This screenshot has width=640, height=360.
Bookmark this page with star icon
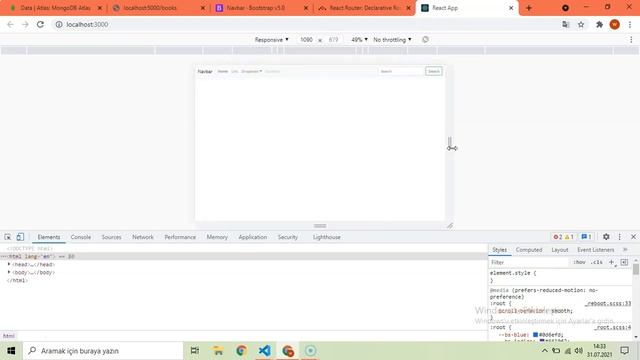[x=581, y=24]
